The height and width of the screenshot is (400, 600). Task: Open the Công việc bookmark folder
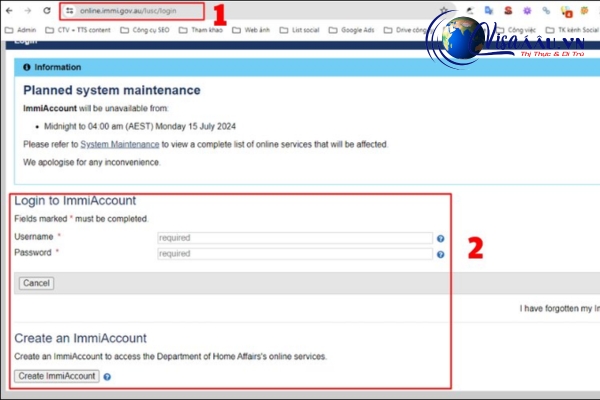[x=516, y=30]
